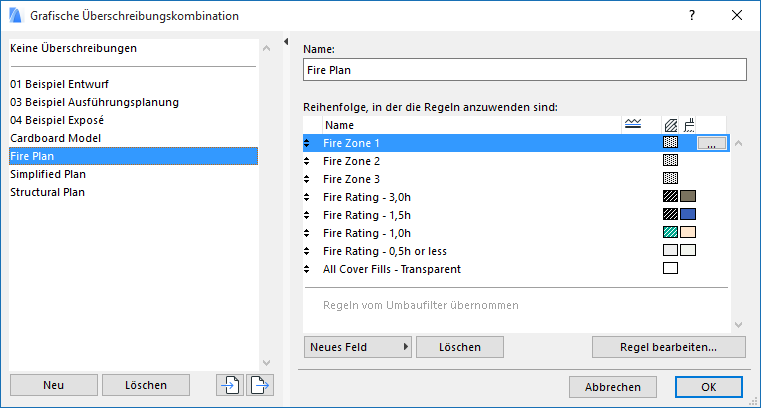Click the export combination icon

[x=258, y=385]
